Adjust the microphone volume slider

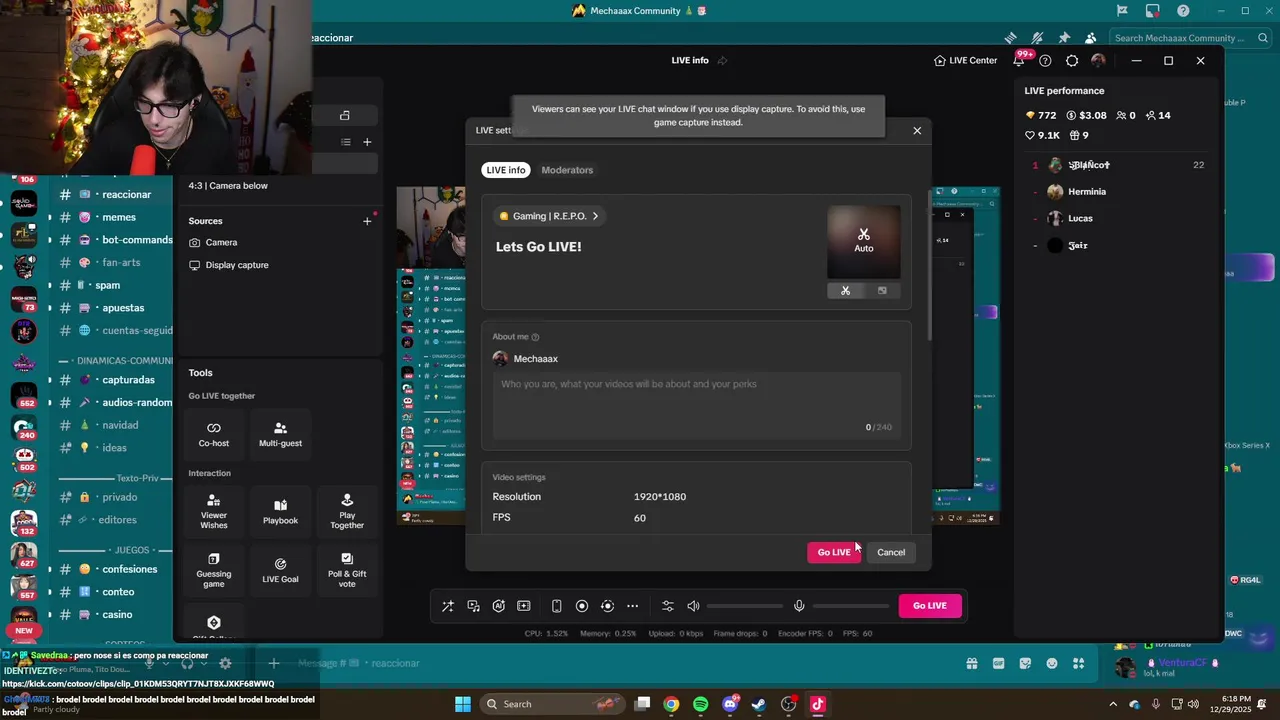click(851, 606)
